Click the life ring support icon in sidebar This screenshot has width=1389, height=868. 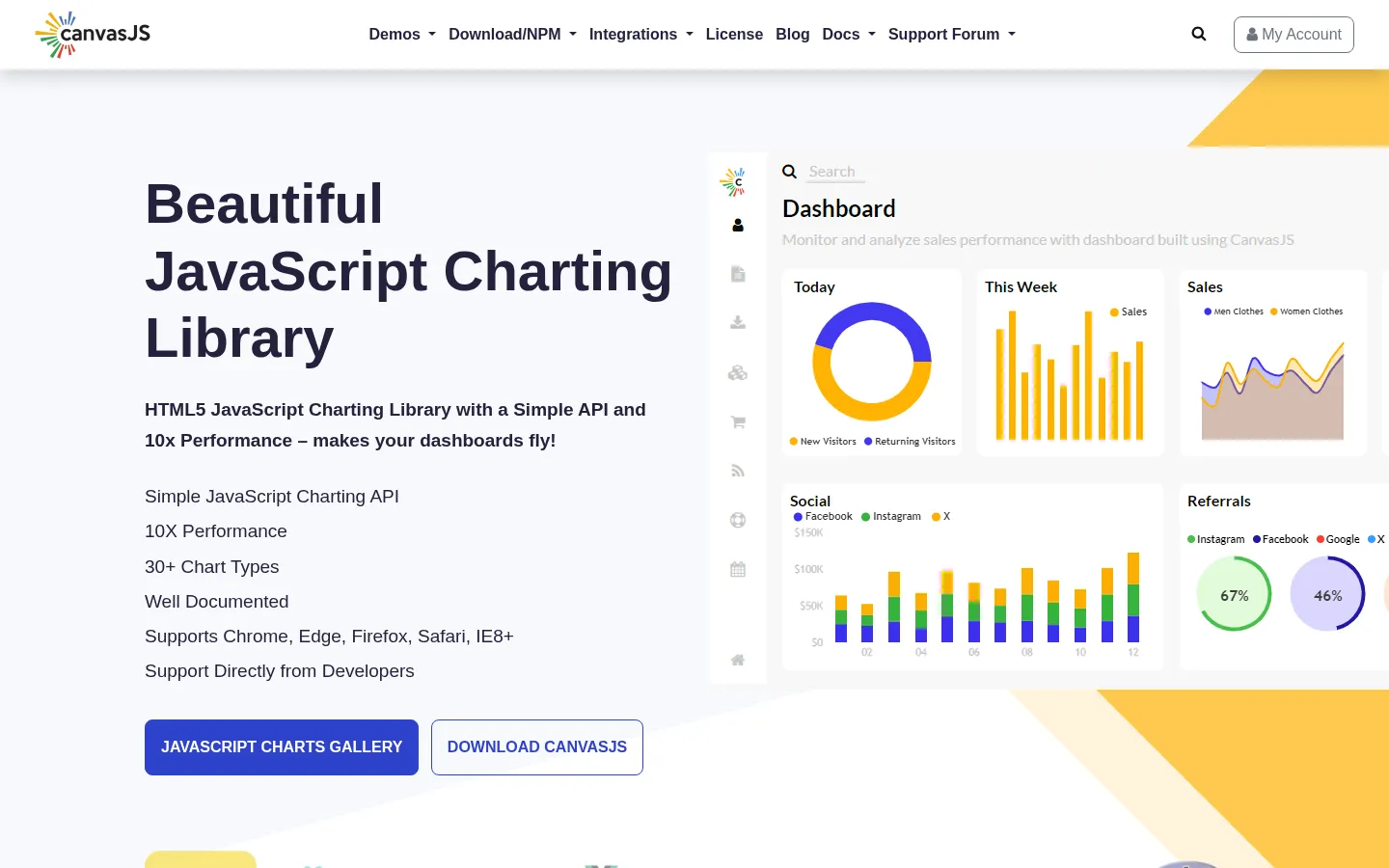pyautogui.click(x=738, y=520)
